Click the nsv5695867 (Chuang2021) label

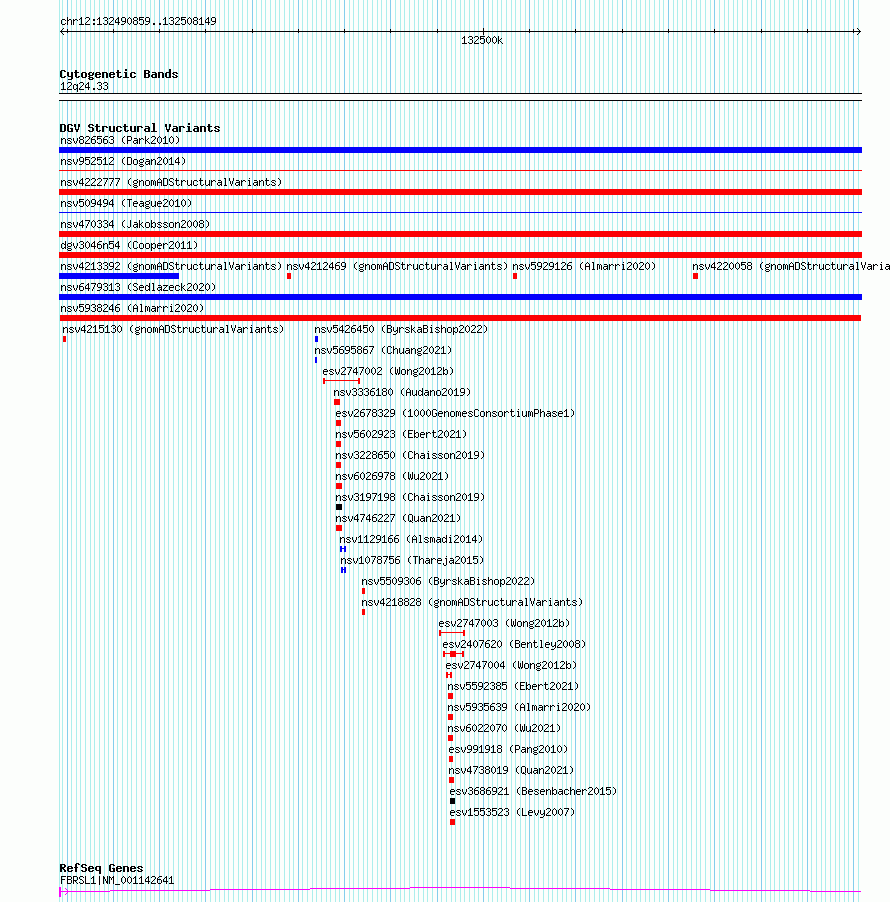[x=383, y=350]
